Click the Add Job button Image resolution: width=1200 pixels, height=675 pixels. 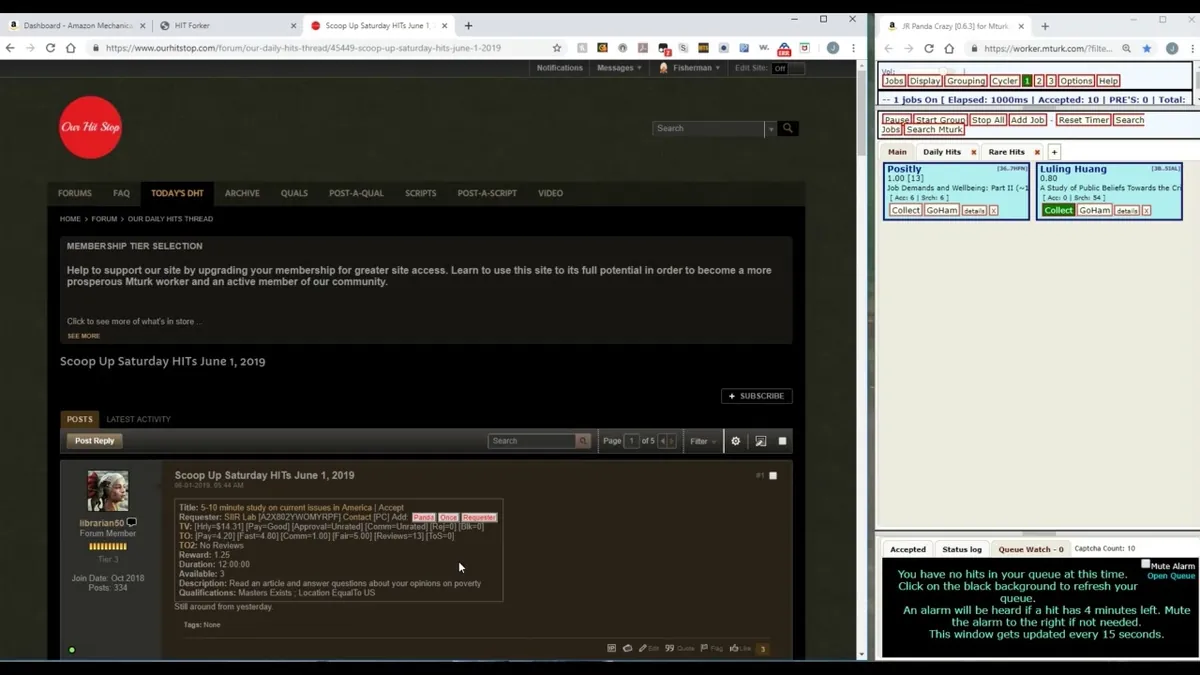tap(1027, 120)
